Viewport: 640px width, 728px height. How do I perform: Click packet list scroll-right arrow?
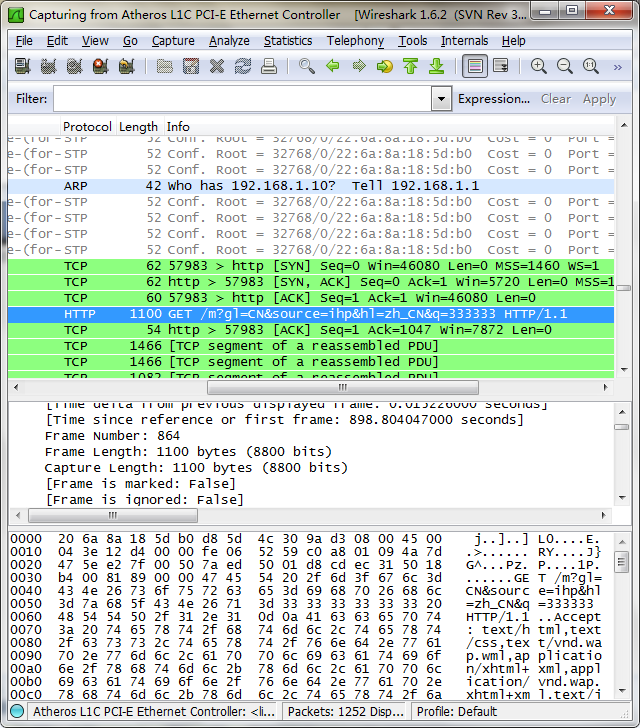click(605, 387)
